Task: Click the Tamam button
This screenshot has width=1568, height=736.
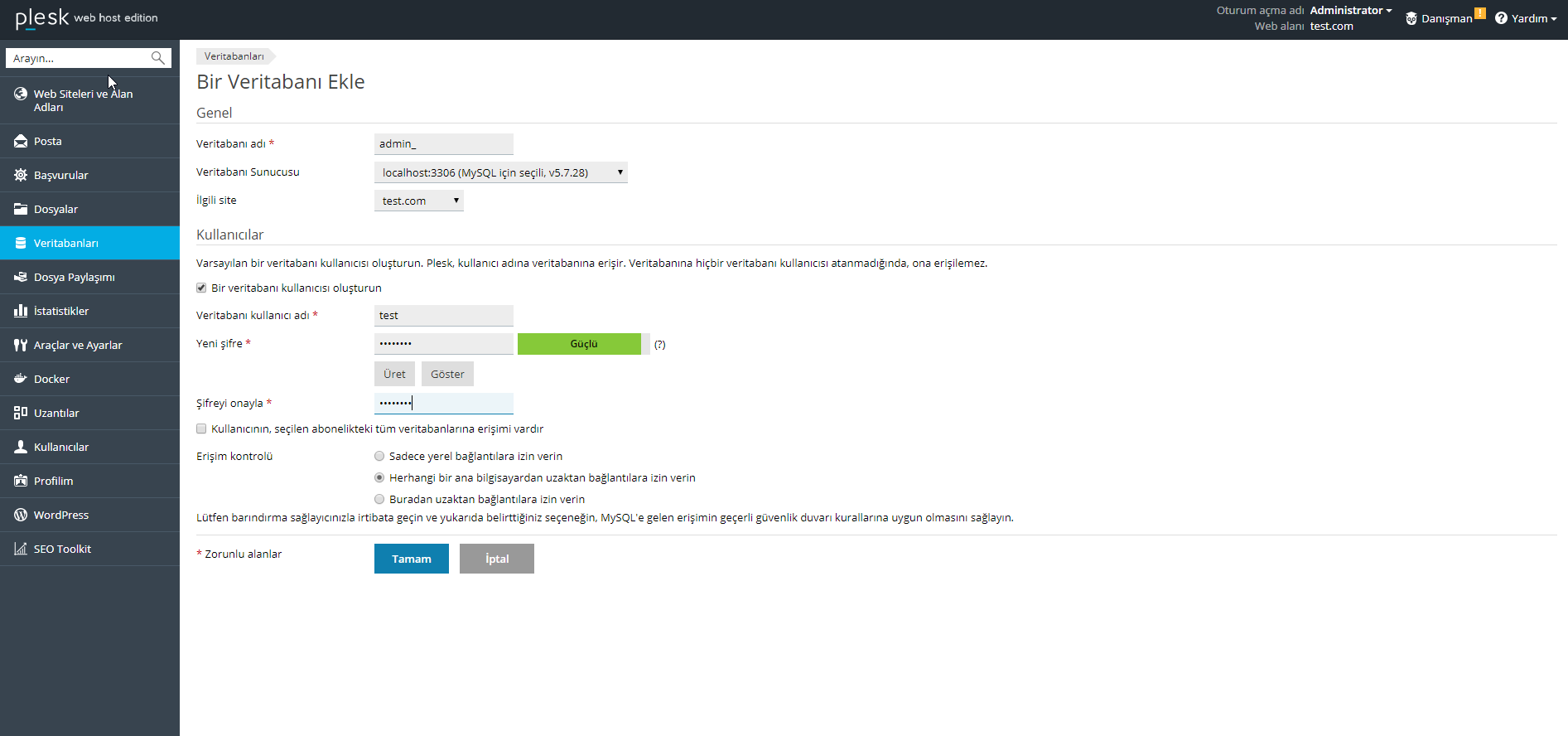Action: [412, 559]
